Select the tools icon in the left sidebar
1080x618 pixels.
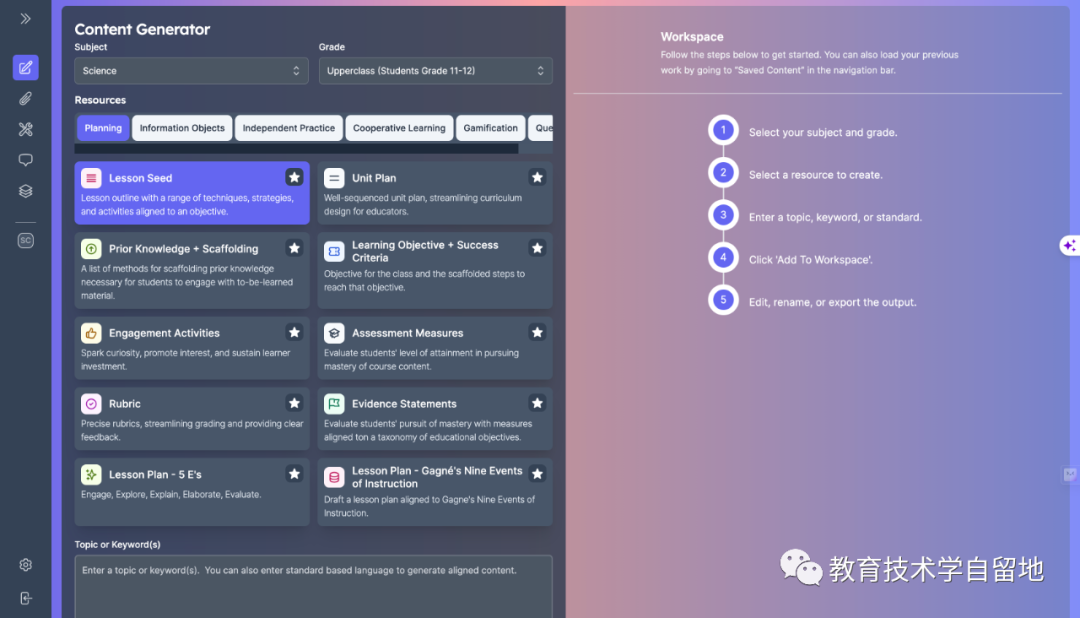pyautogui.click(x=25, y=129)
